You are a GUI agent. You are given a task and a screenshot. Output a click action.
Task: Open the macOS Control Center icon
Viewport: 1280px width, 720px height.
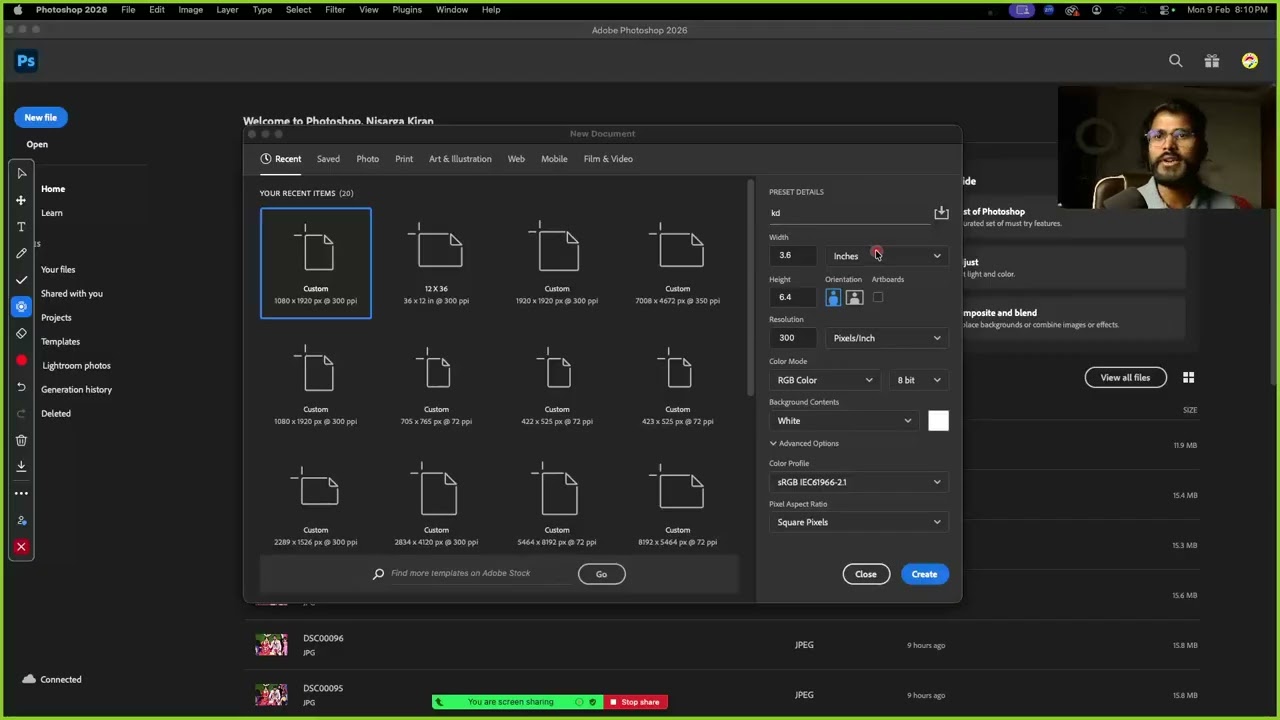pos(1167,10)
